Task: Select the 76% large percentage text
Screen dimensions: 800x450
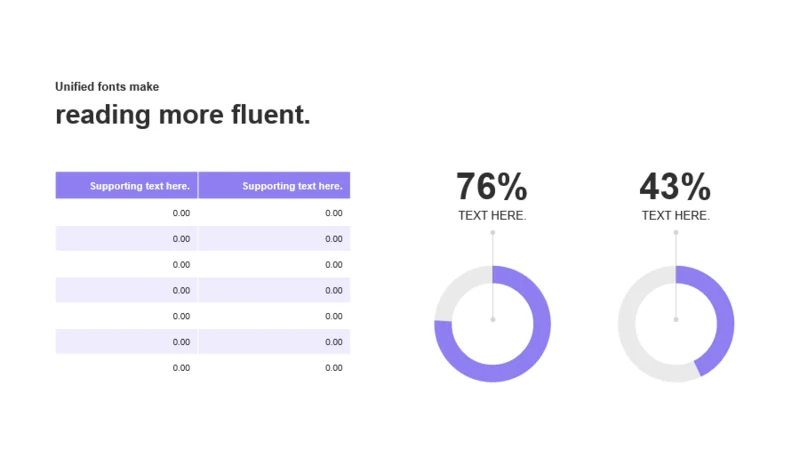Action: (492, 187)
